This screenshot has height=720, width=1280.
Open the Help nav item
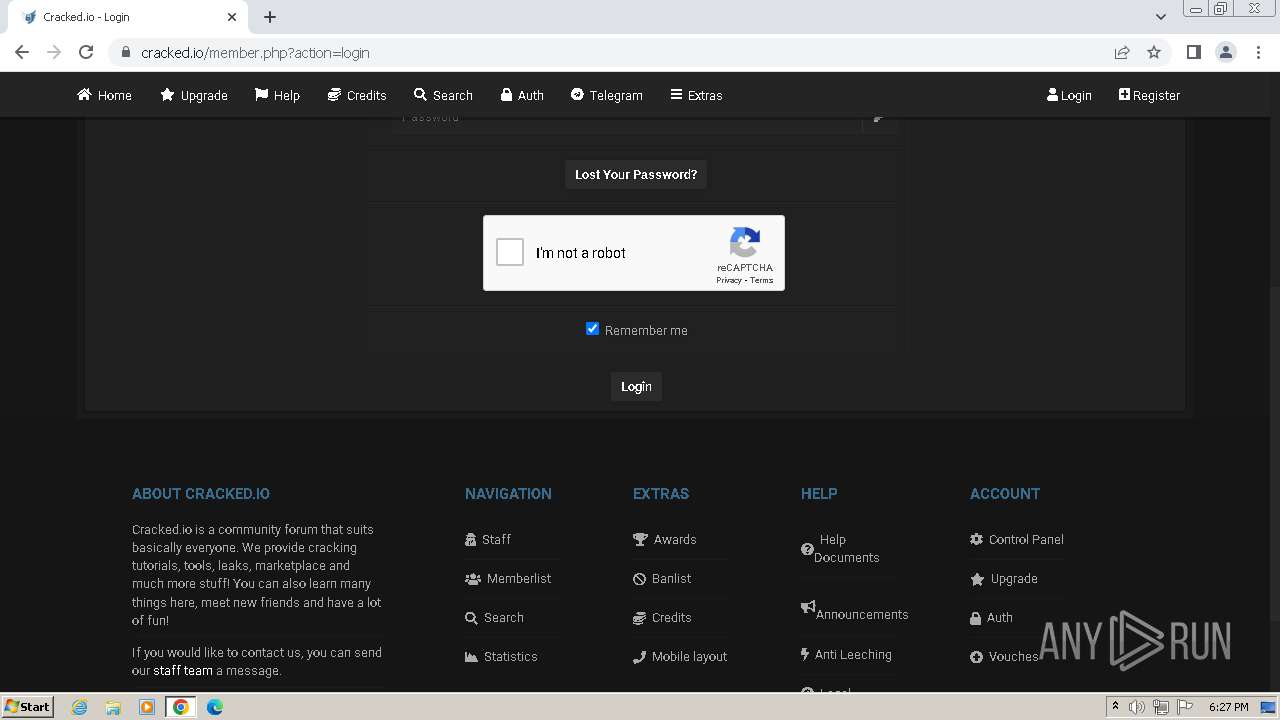tap(277, 95)
